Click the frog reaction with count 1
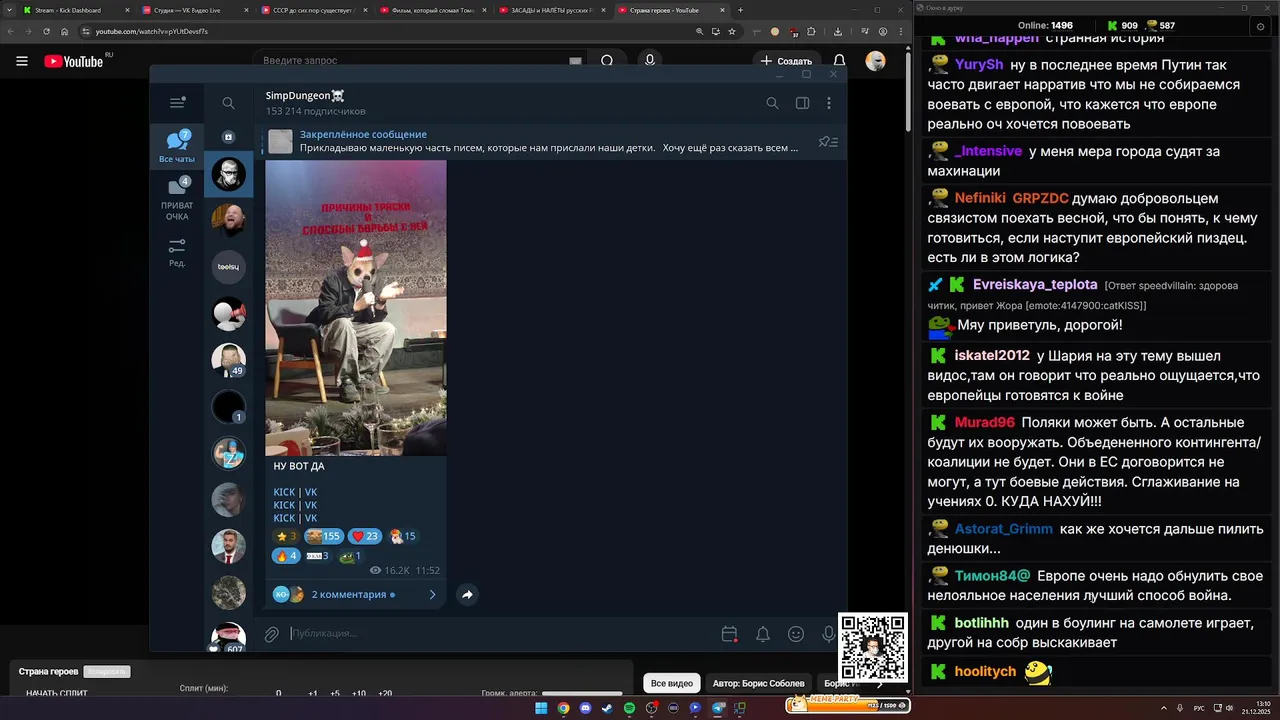This screenshot has height=720, width=1280. pos(350,556)
